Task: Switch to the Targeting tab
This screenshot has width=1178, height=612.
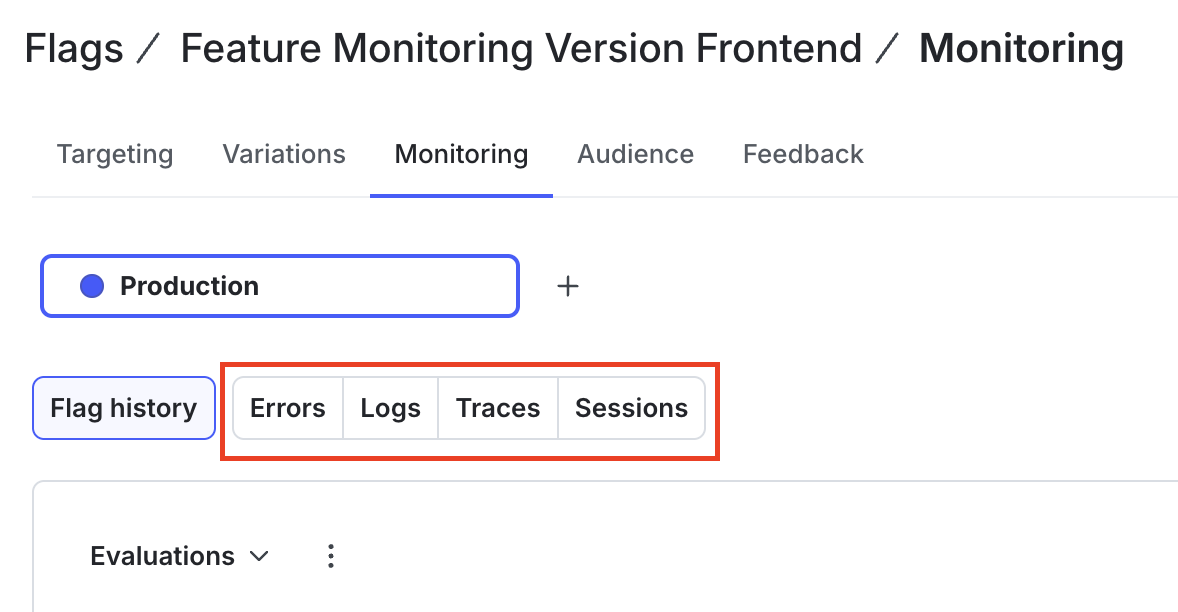Action: (115, 154)
